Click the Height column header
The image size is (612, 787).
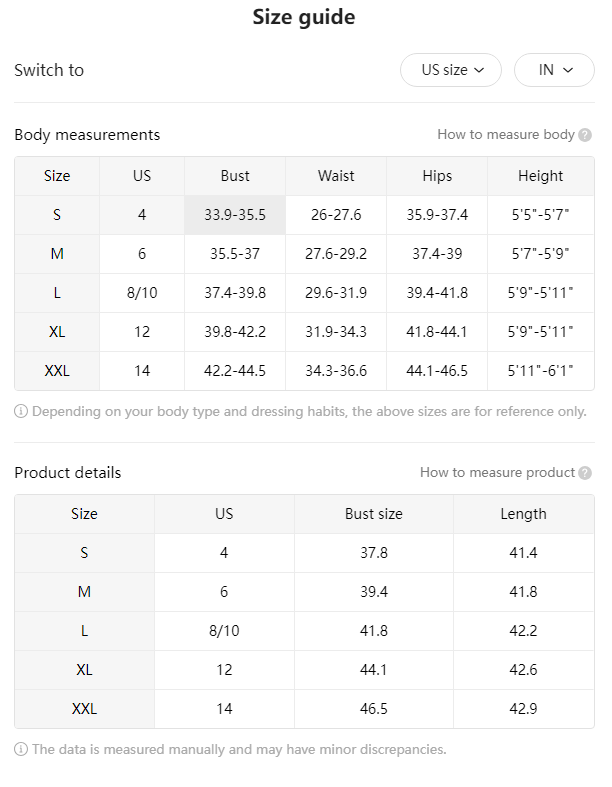point(541,176)
